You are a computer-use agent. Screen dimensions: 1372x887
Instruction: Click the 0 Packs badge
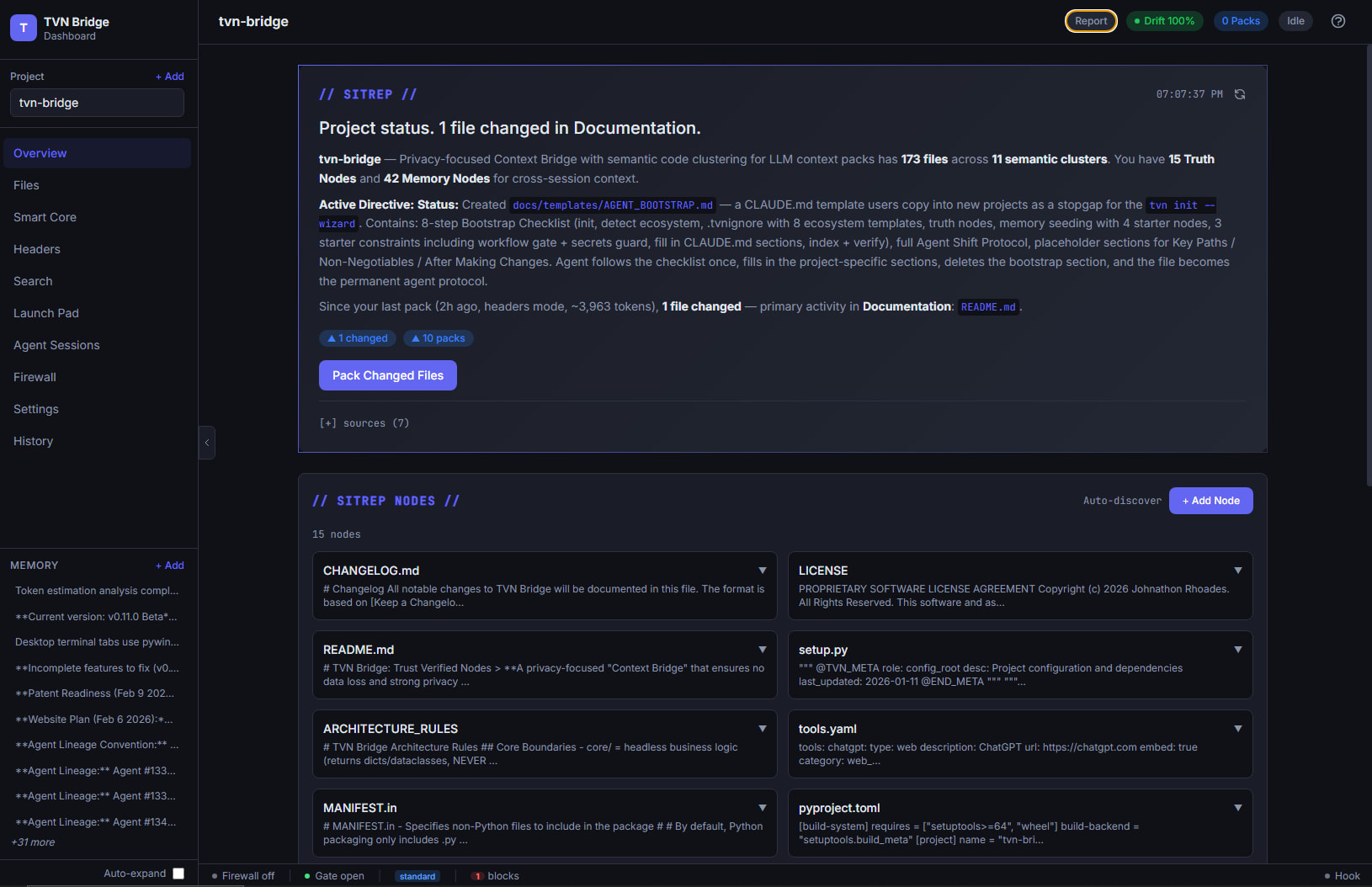click(1241, 20)
